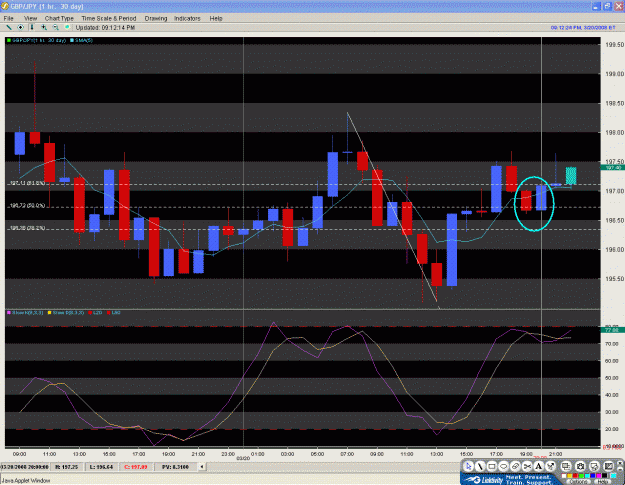Pick the white color swatch
625x485 pixels.
[x=564, y=476]
